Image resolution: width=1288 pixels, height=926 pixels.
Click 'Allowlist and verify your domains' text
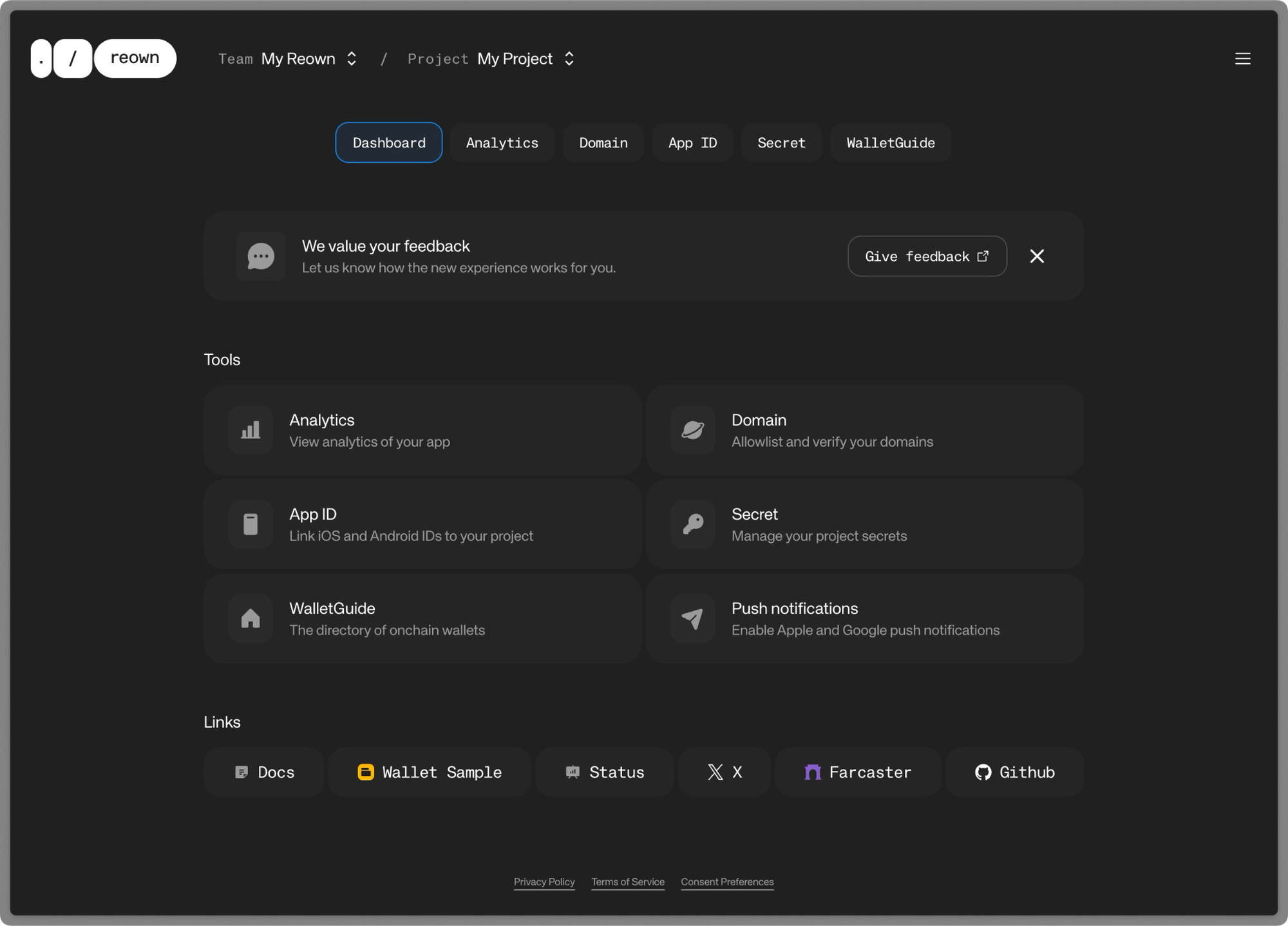point(832,442)
